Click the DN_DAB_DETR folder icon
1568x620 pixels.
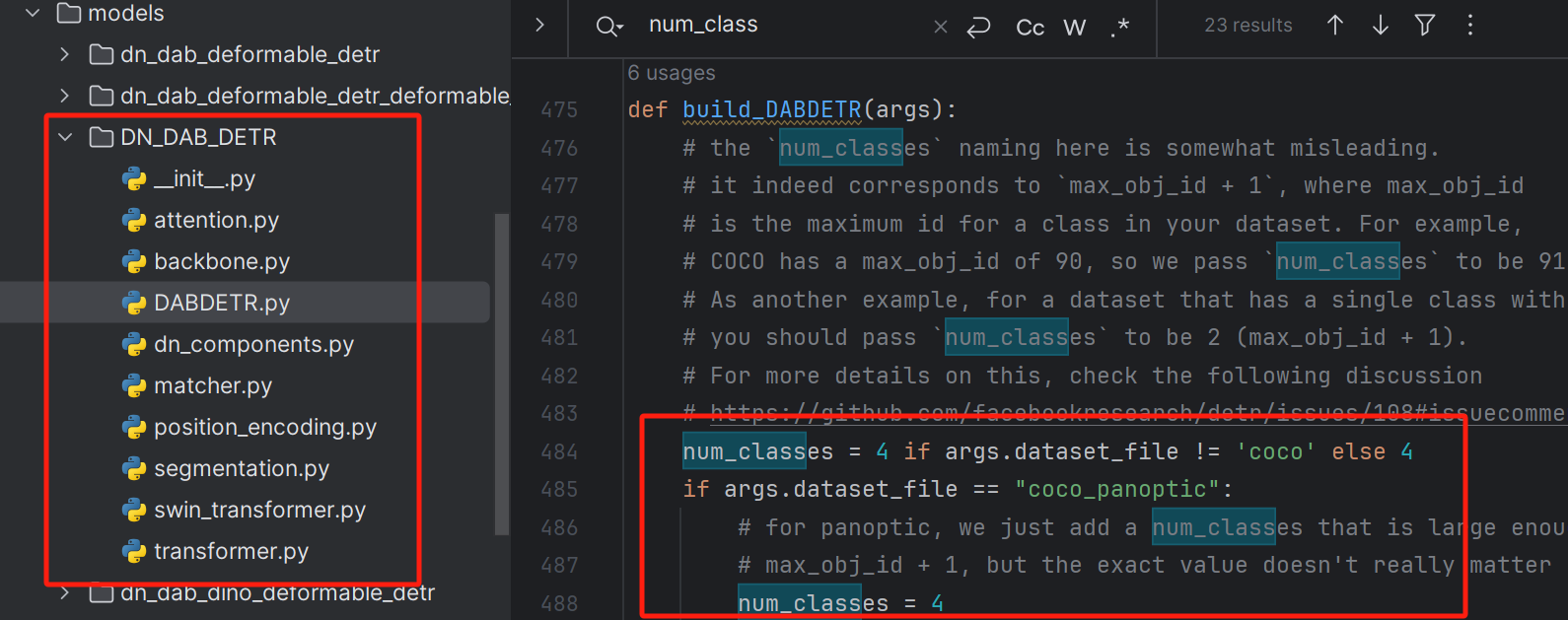tap(102, 137)
